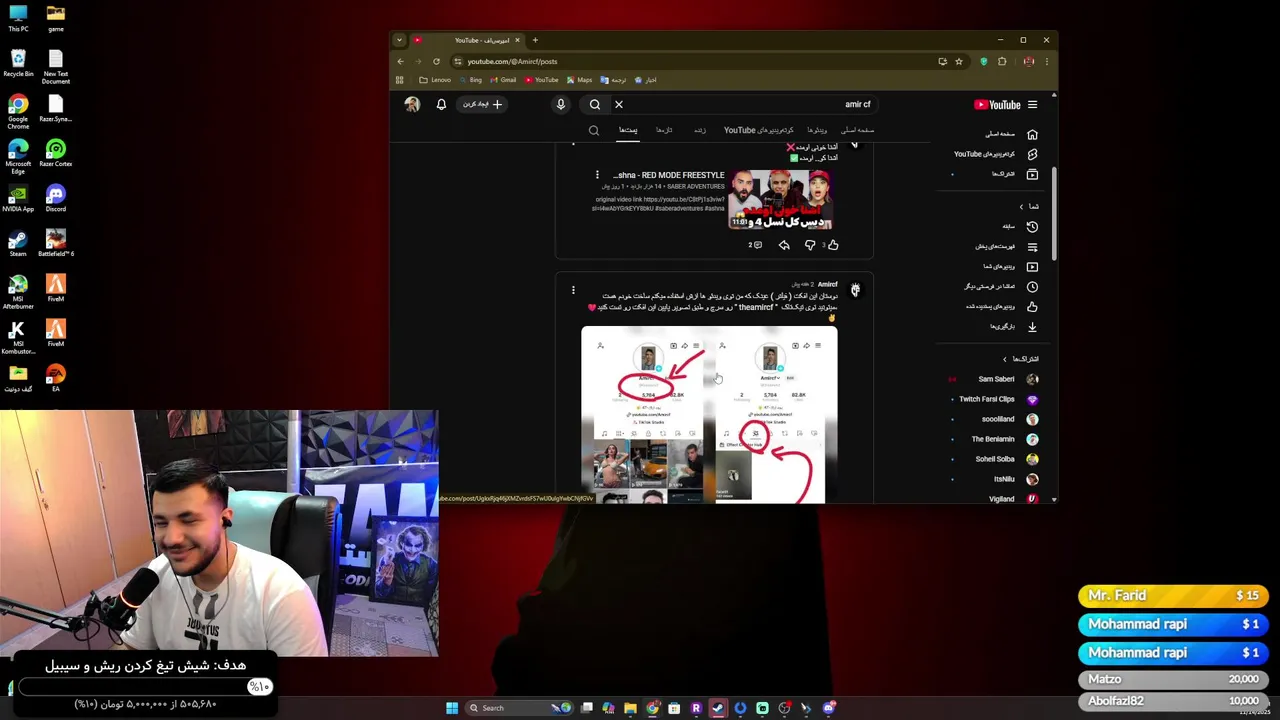Screen dimensions: 1280x720
Task: Open Recycle Bin on the desktop
Action: pyautogui.click(x=18, y=63)
